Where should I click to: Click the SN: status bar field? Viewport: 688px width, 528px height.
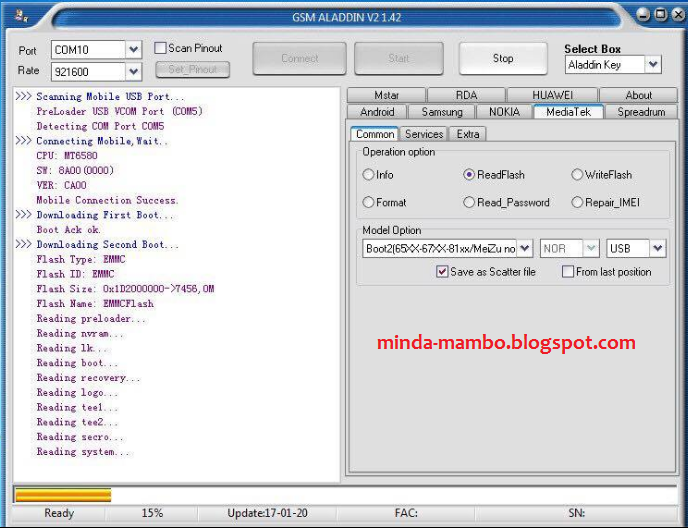[x=577, y=513]
